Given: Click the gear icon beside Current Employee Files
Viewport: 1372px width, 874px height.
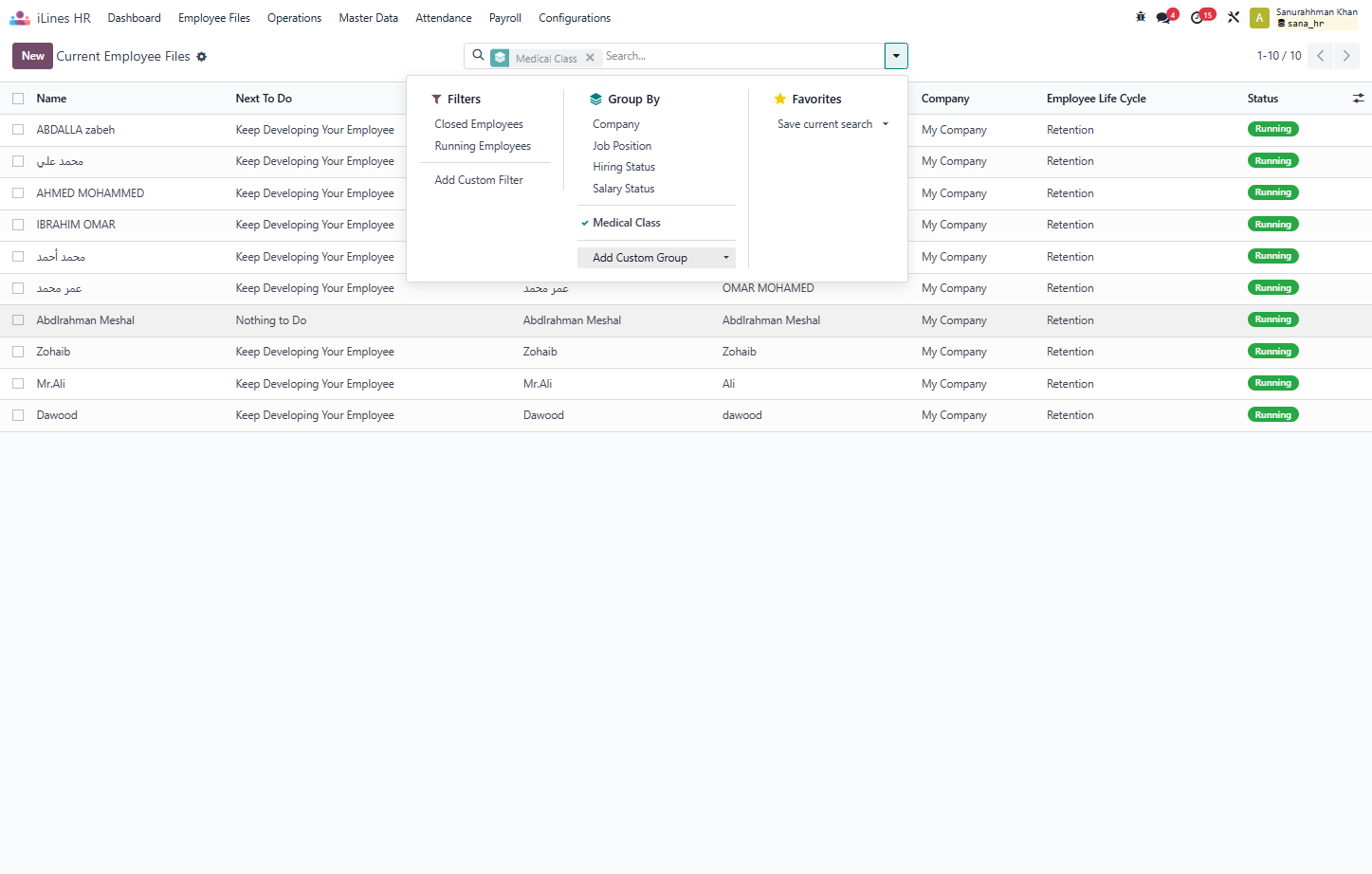Looking at the screenshot, I should (x=202, y=57).
